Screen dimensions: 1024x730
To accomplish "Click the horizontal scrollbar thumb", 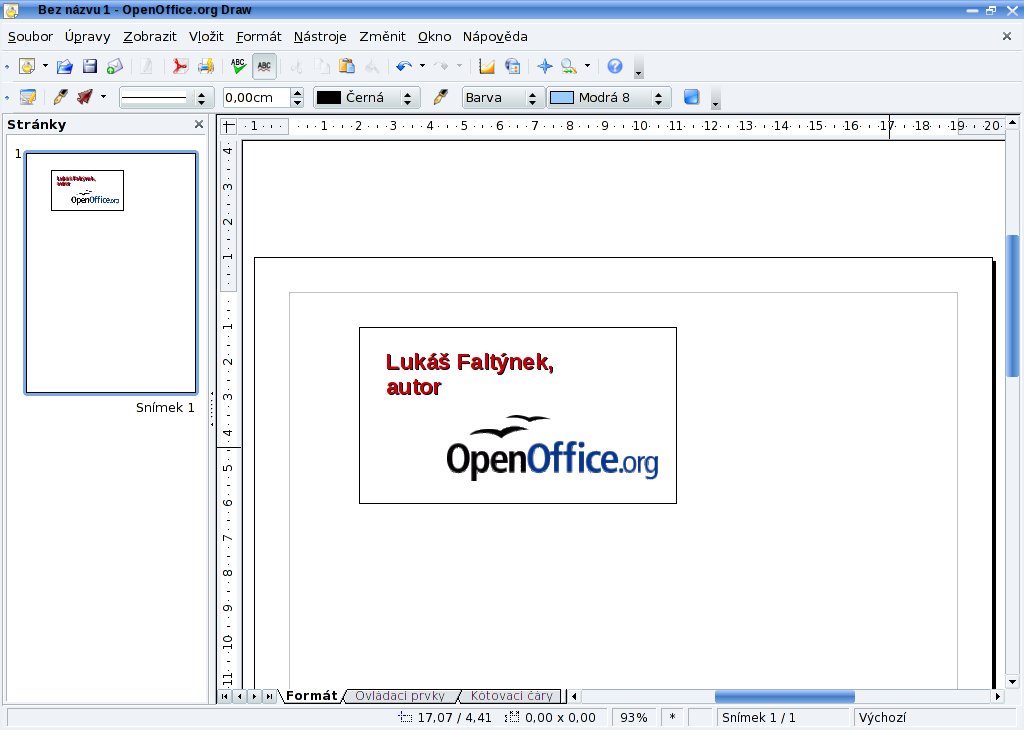I will (784, 697).
